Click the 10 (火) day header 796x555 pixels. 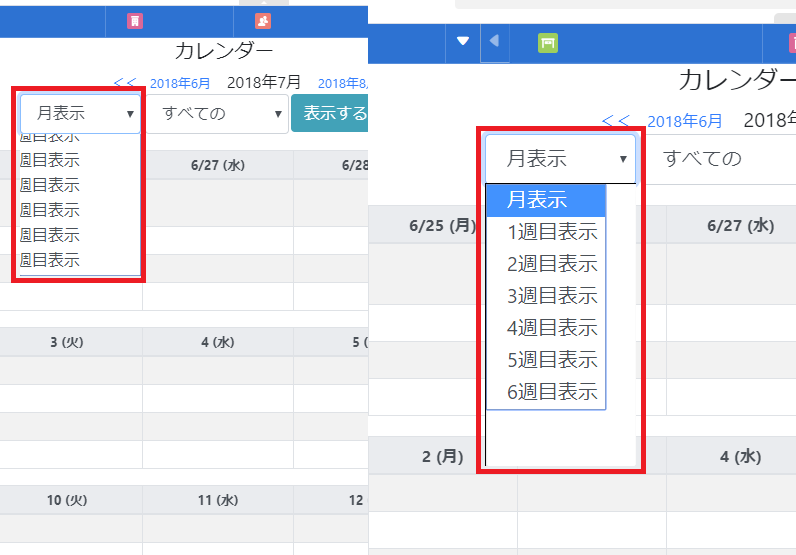point(67,500)
